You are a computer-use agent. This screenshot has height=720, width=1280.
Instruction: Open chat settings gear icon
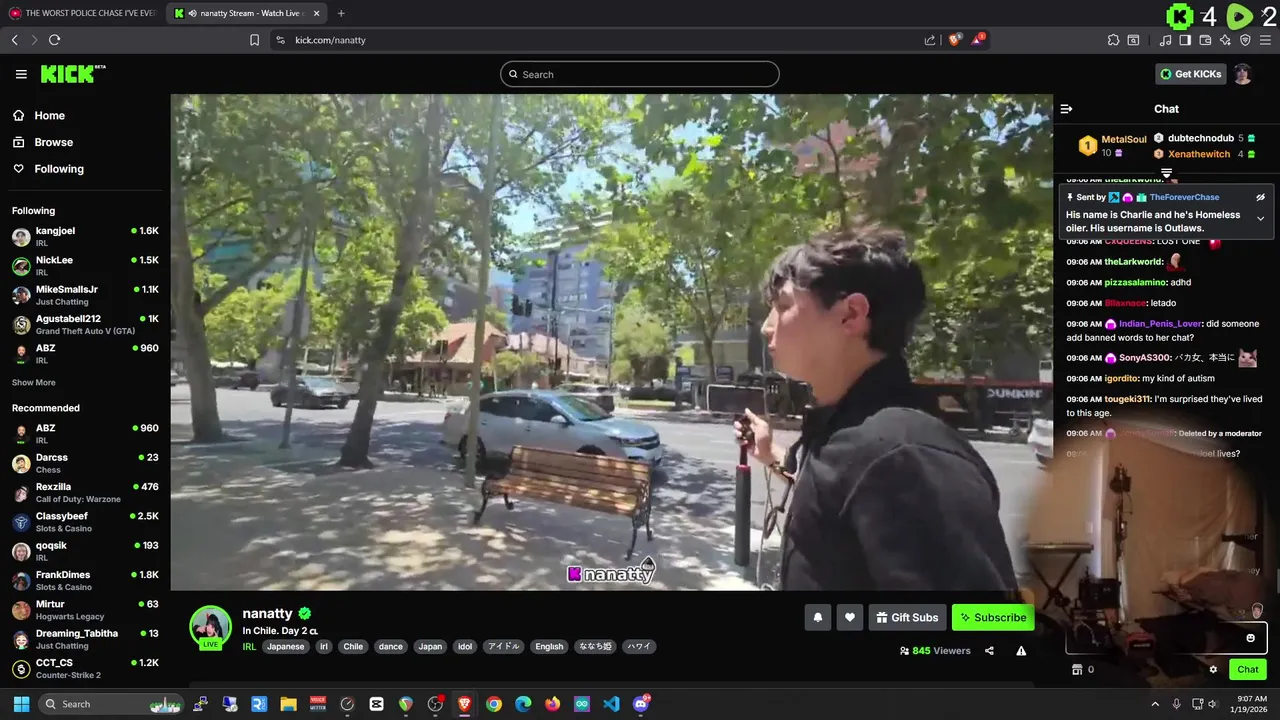1213,670
